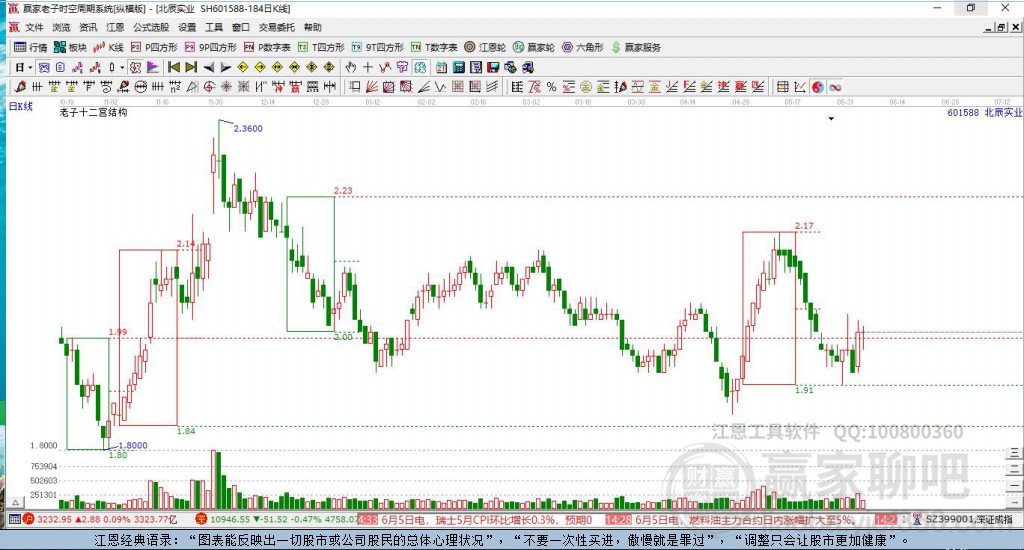
Task: Open the calculator icon
Action: coord(458,67)
